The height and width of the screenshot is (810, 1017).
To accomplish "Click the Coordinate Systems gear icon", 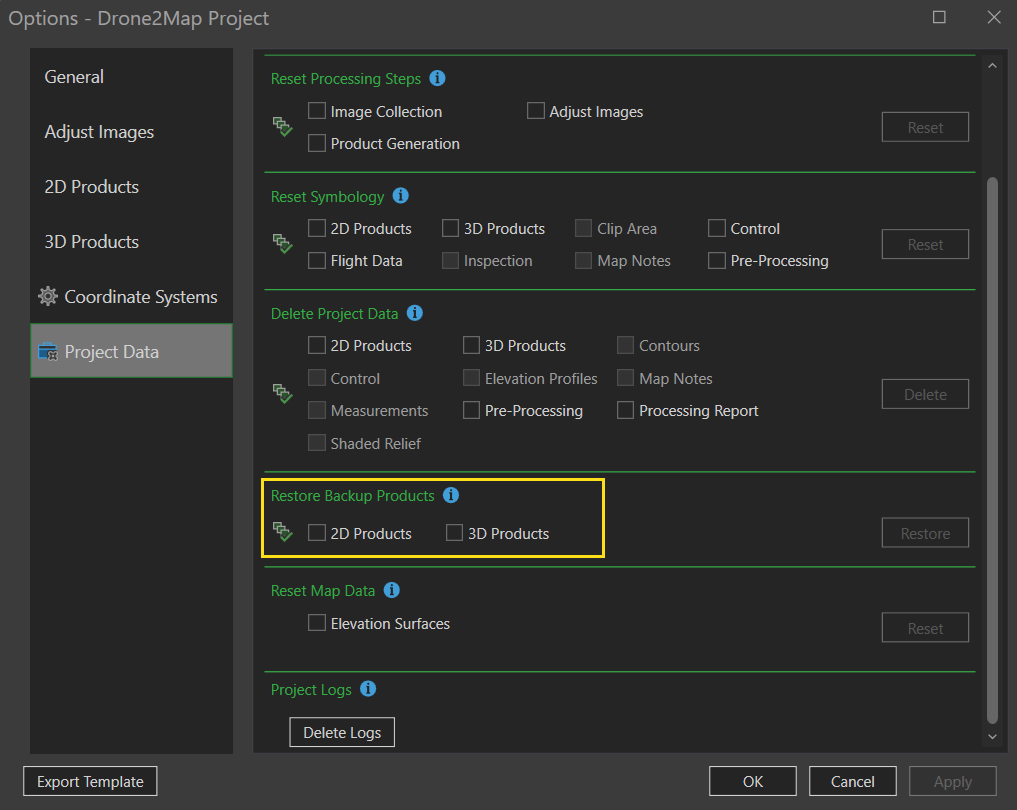I will [48, 296].
